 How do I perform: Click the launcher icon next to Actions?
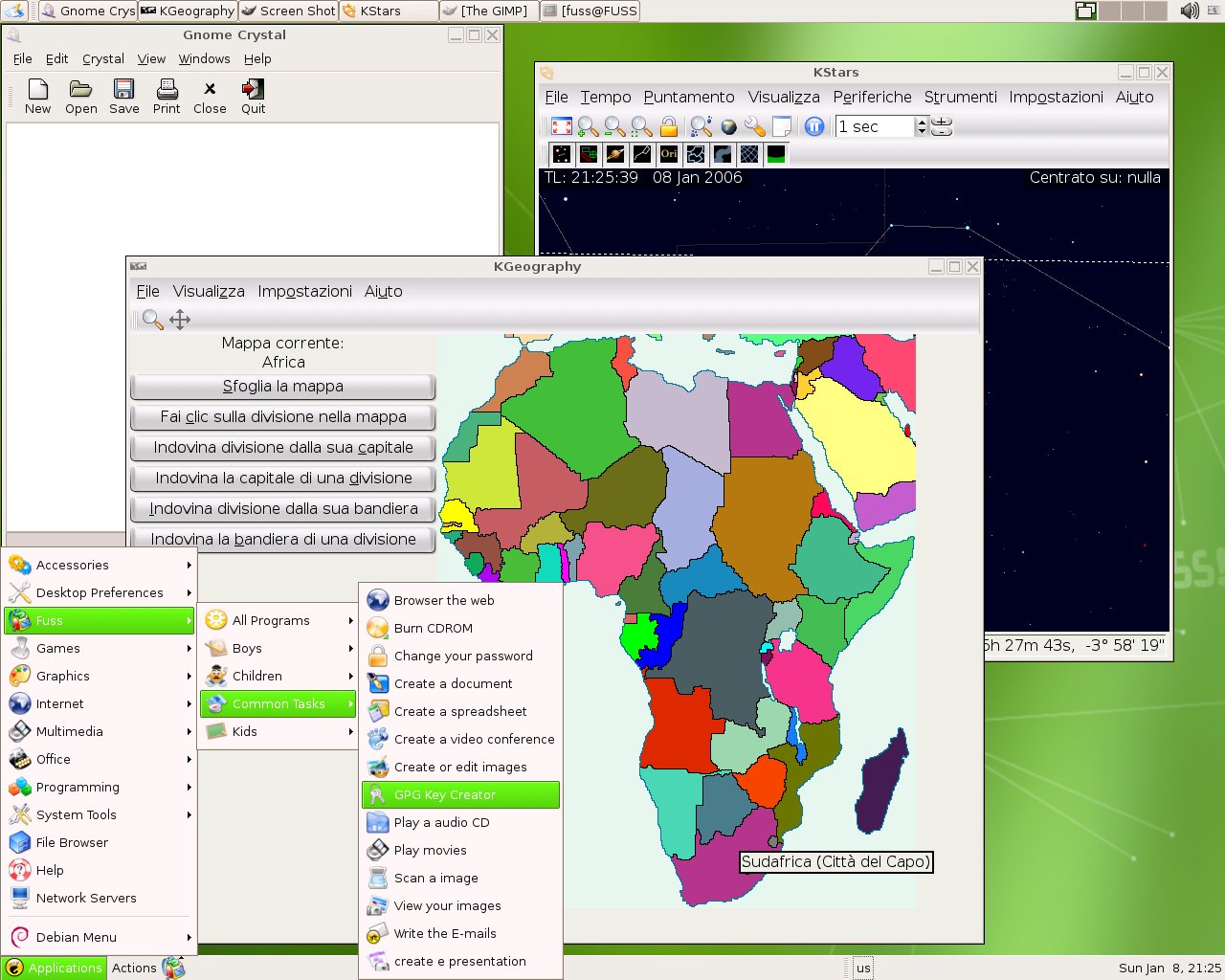tap(173, 968)
